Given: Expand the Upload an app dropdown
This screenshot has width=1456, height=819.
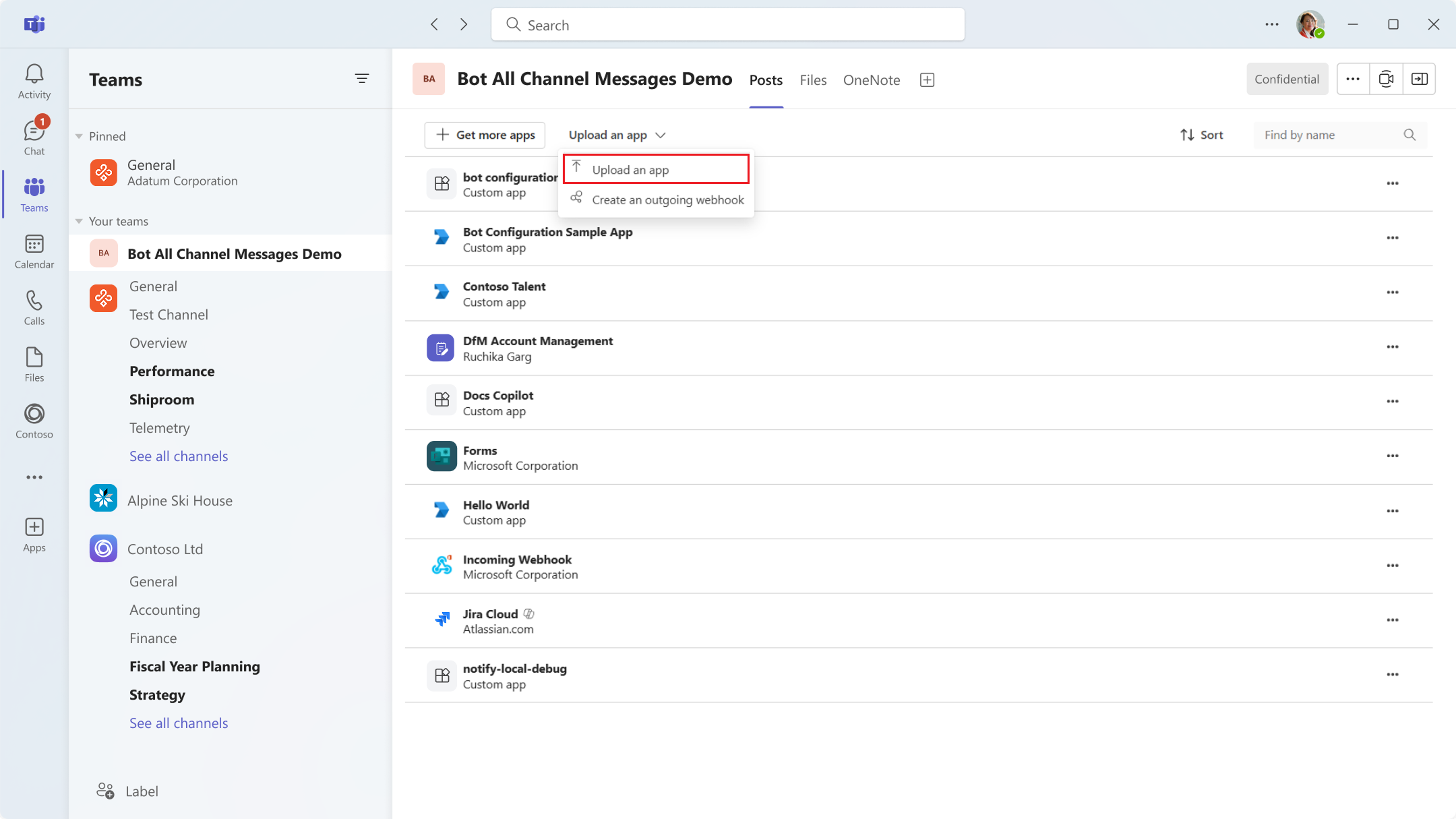Looking at the screenshot, I should pos(617,135).
